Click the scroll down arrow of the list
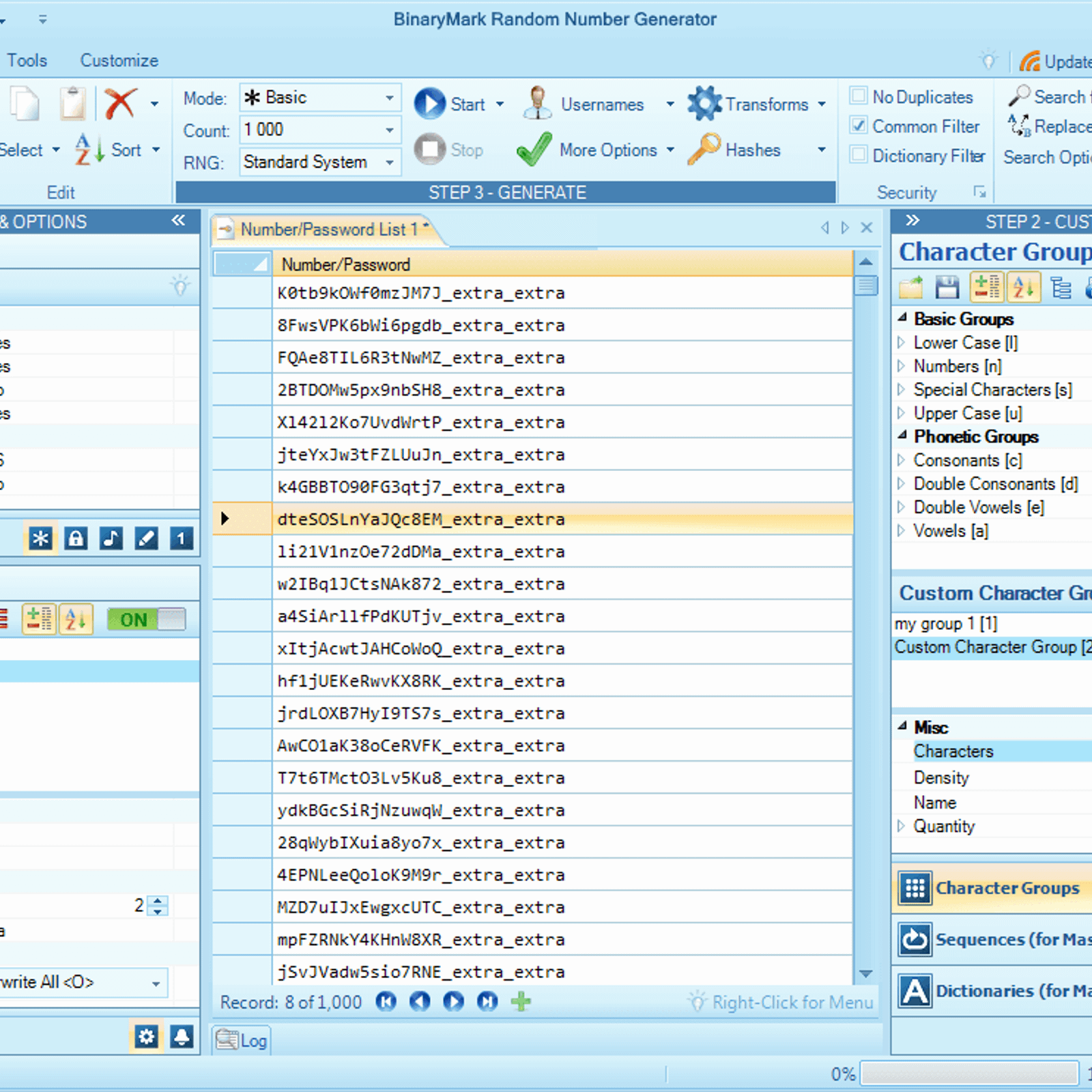This screenshot has height=1092, width=1092. 866,974
